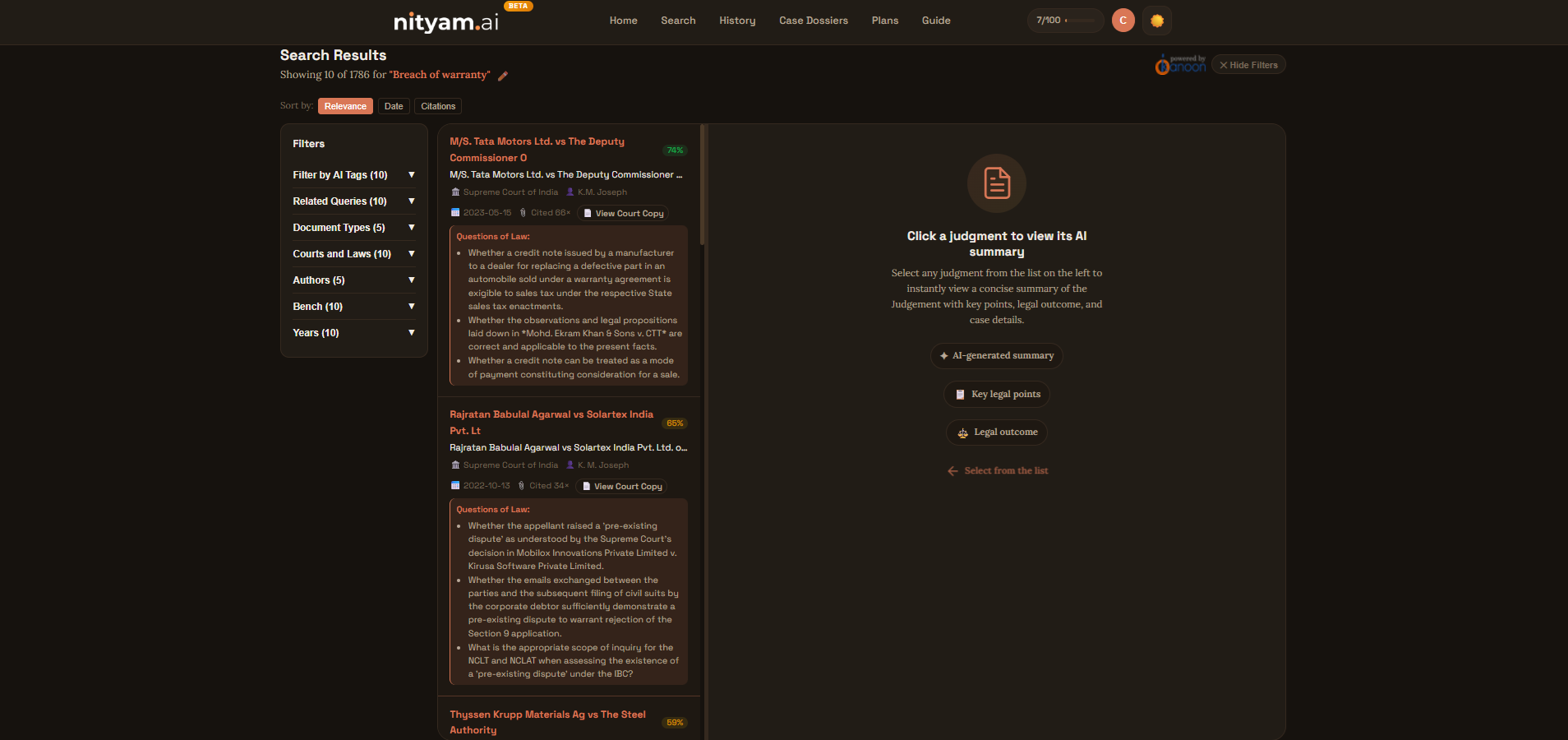Open the Case Dossiers menu
This screenshot has width=1568, height=740.
click(813, 21)
